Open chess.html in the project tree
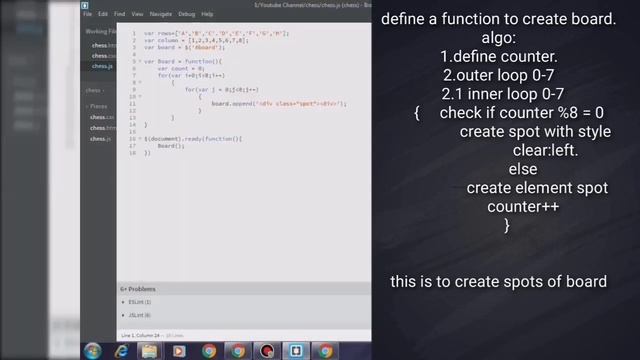Image resolution: width=640 pixels, height=360 pixels. click(103, 128)
